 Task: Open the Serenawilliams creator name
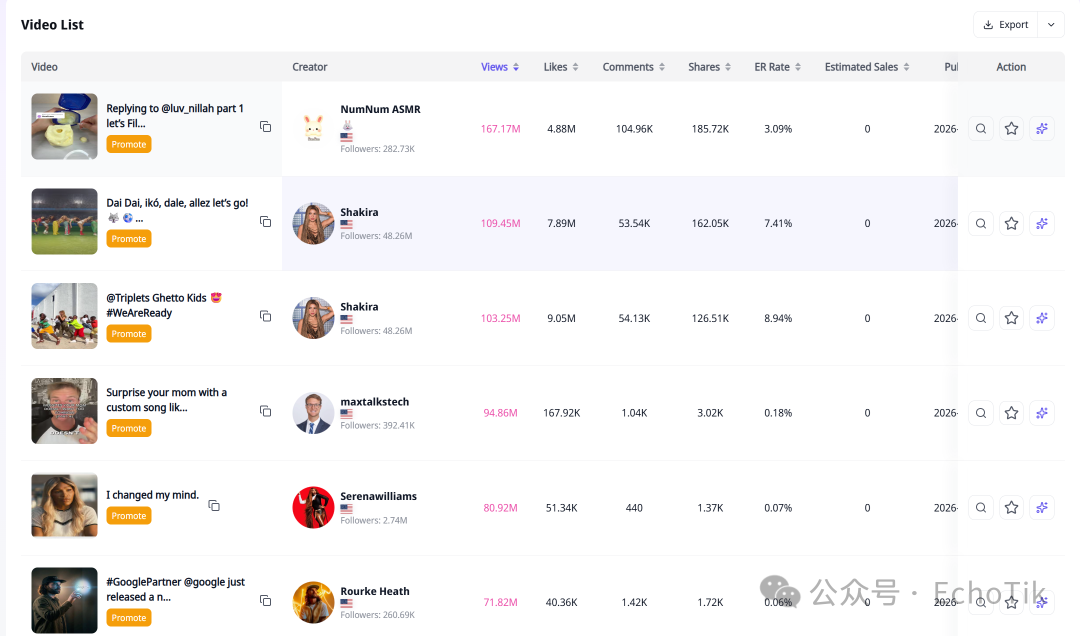pyautogui.click(x=378, y=496)
